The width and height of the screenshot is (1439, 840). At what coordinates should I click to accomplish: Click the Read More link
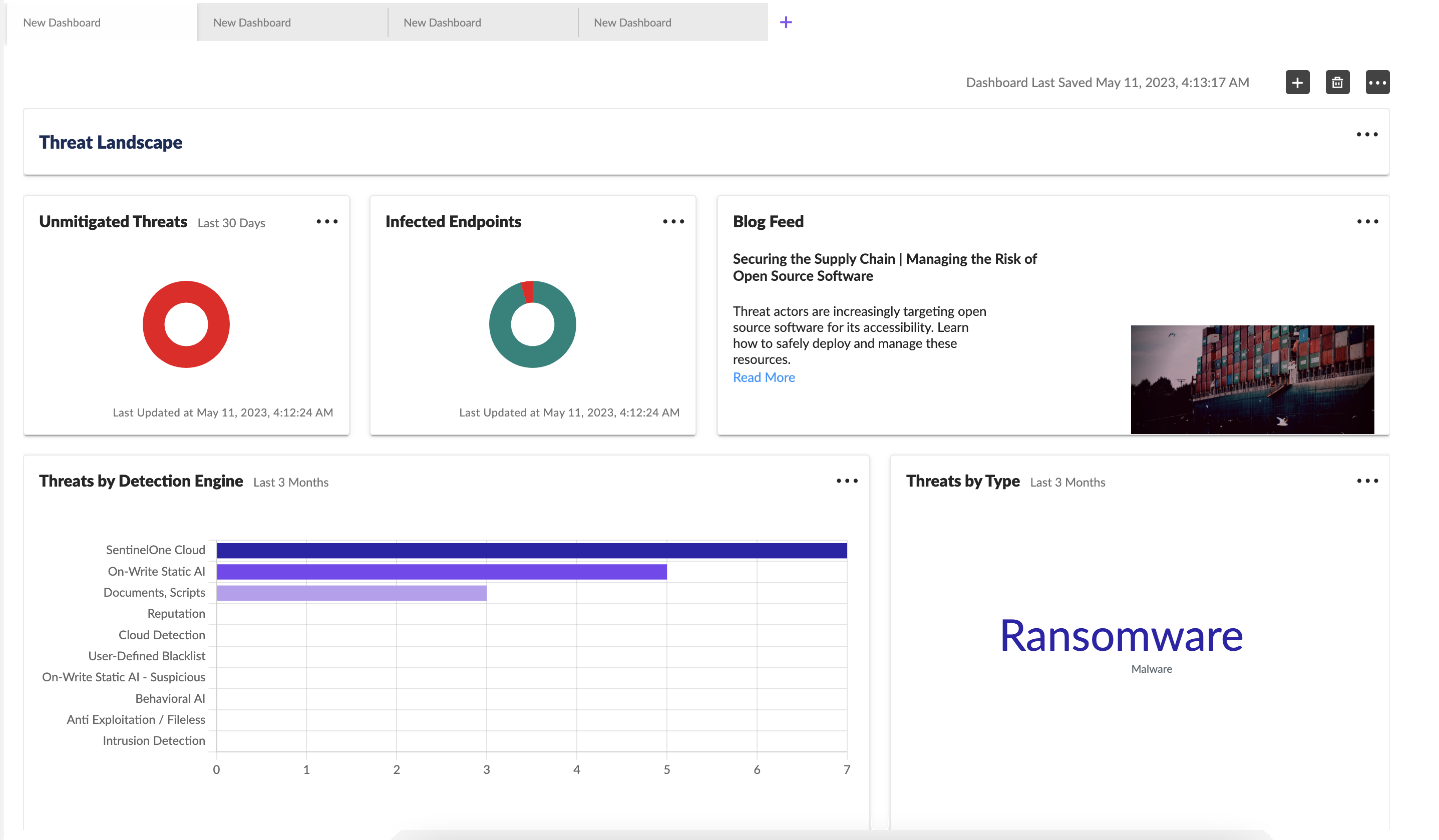[764, 377]
